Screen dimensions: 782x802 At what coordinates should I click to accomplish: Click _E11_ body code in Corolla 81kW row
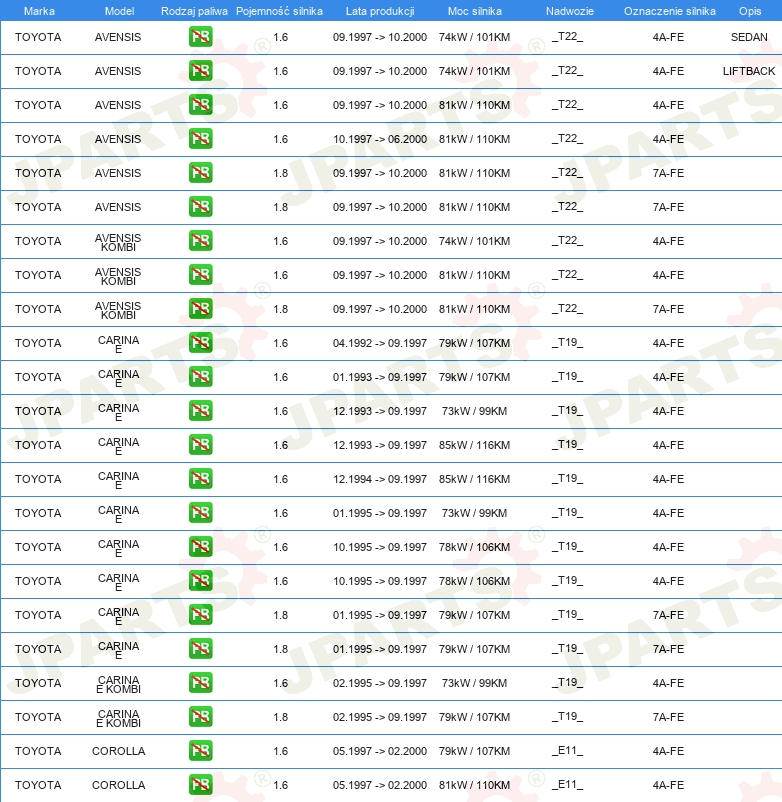pos(567,785)
